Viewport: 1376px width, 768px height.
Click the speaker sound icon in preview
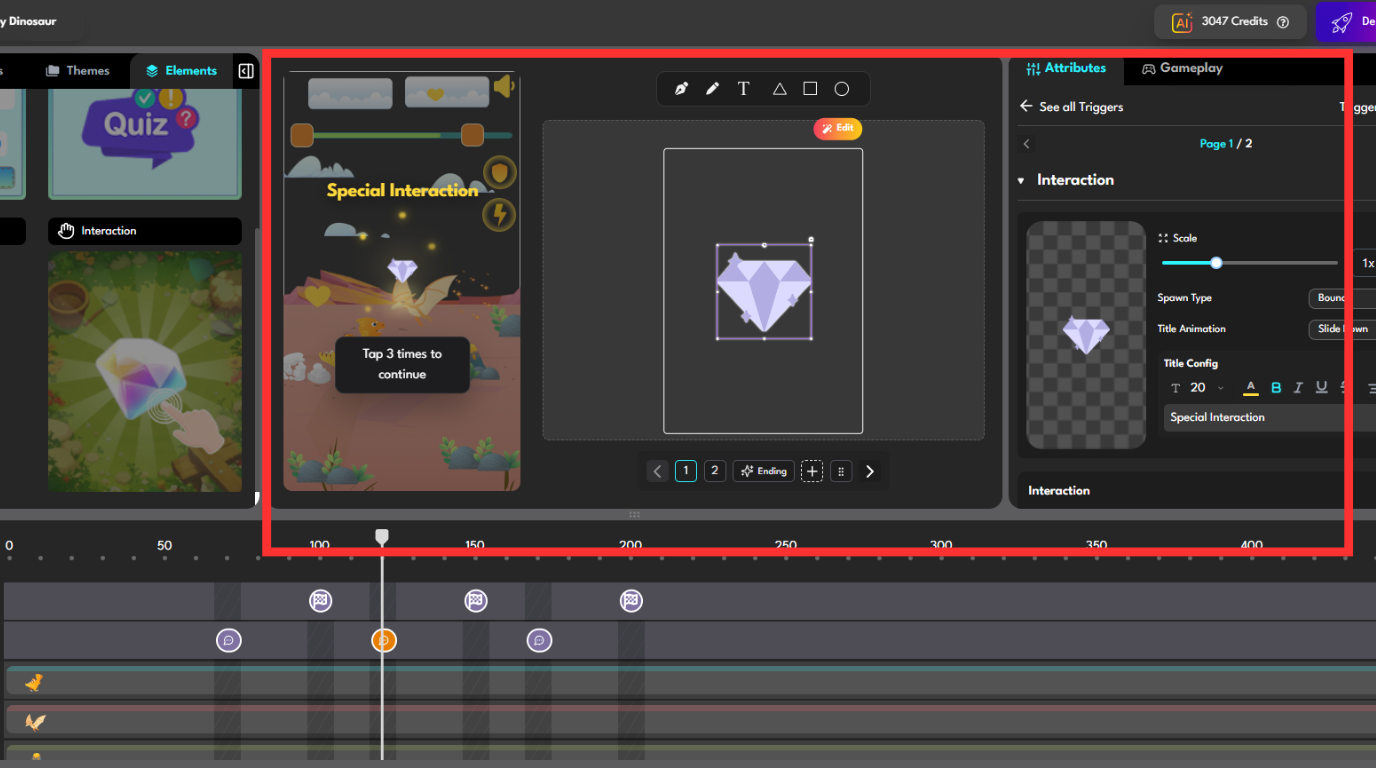click(504, 87)
